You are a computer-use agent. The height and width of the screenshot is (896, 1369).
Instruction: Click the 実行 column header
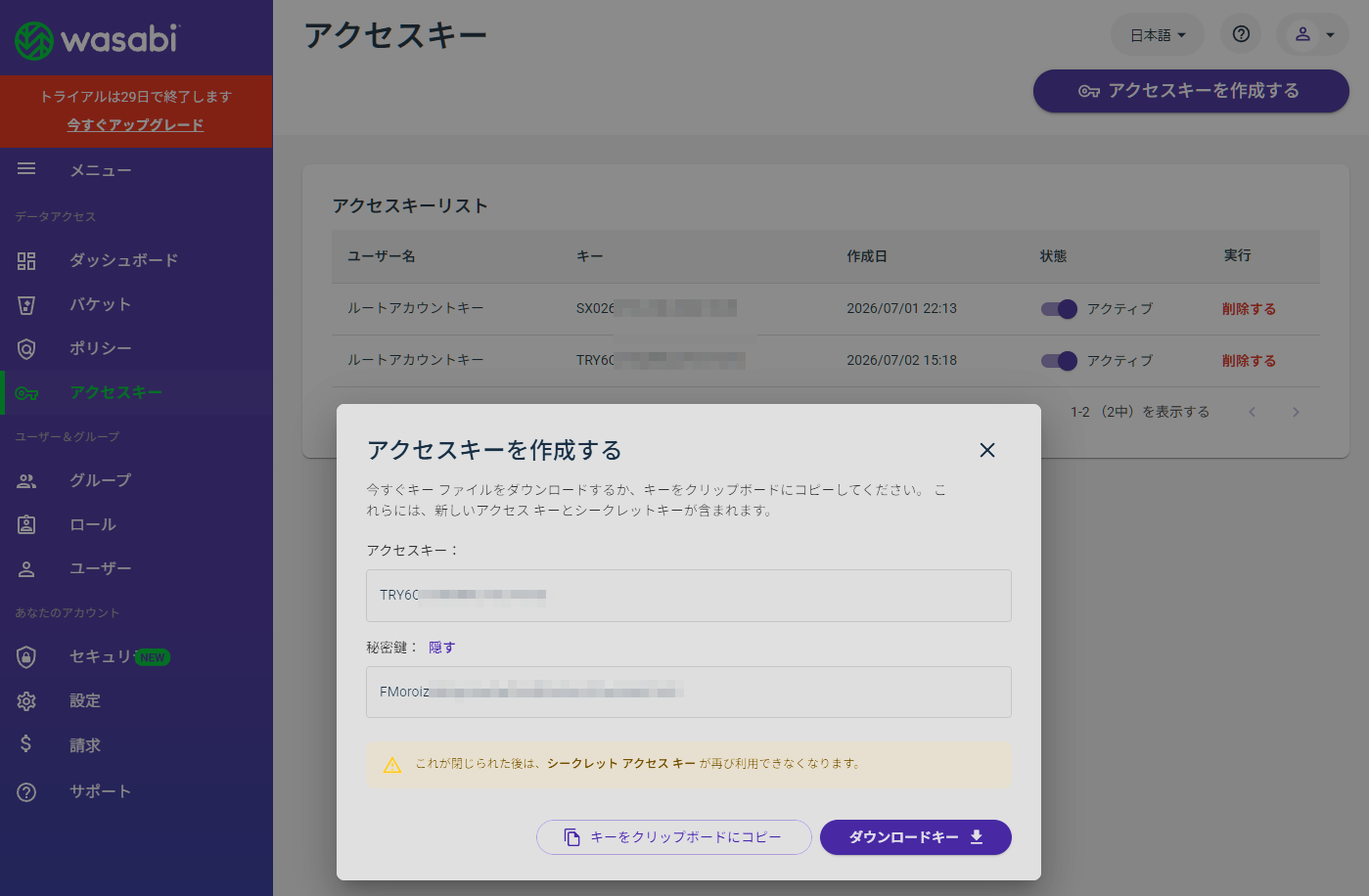(1238, 255)
